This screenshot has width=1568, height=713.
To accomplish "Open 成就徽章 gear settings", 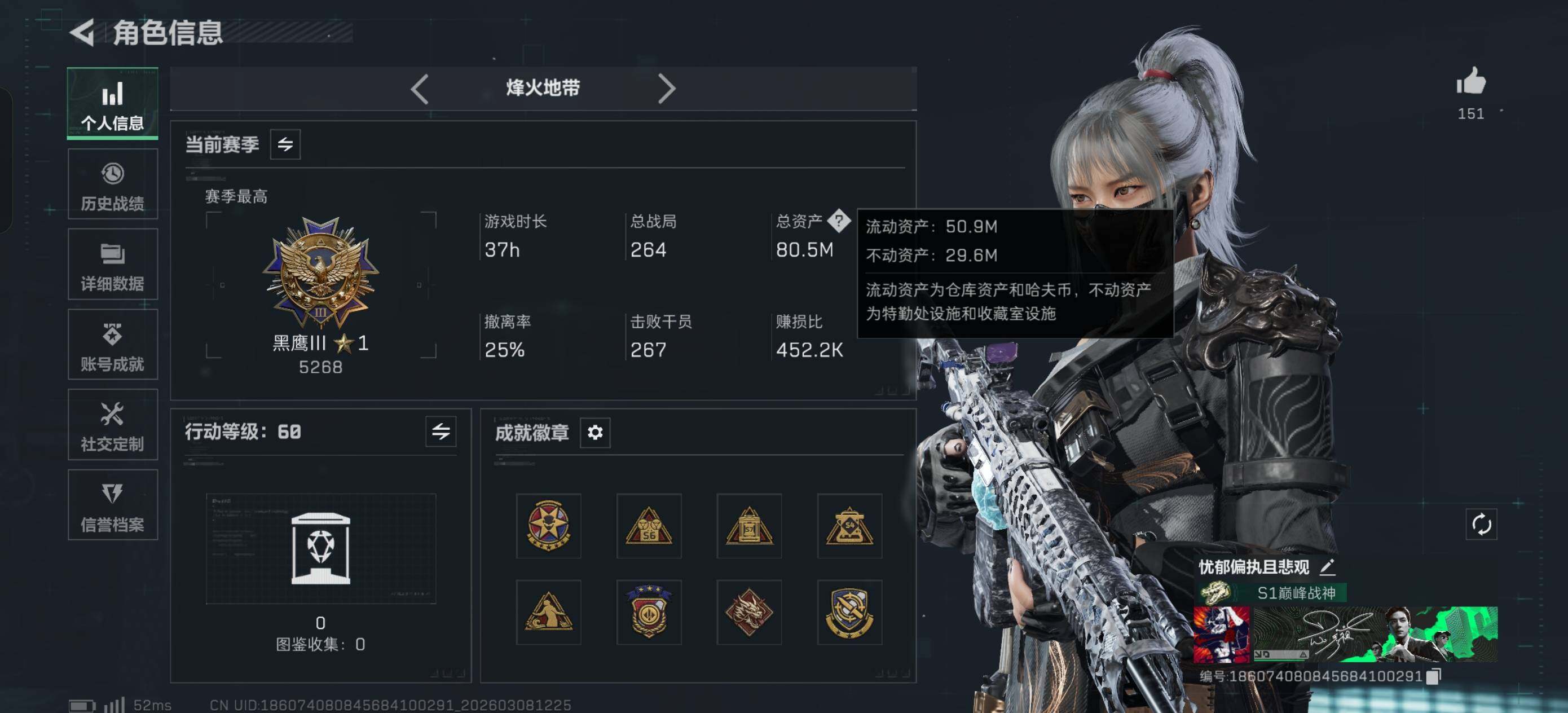I will coord(594,432).
